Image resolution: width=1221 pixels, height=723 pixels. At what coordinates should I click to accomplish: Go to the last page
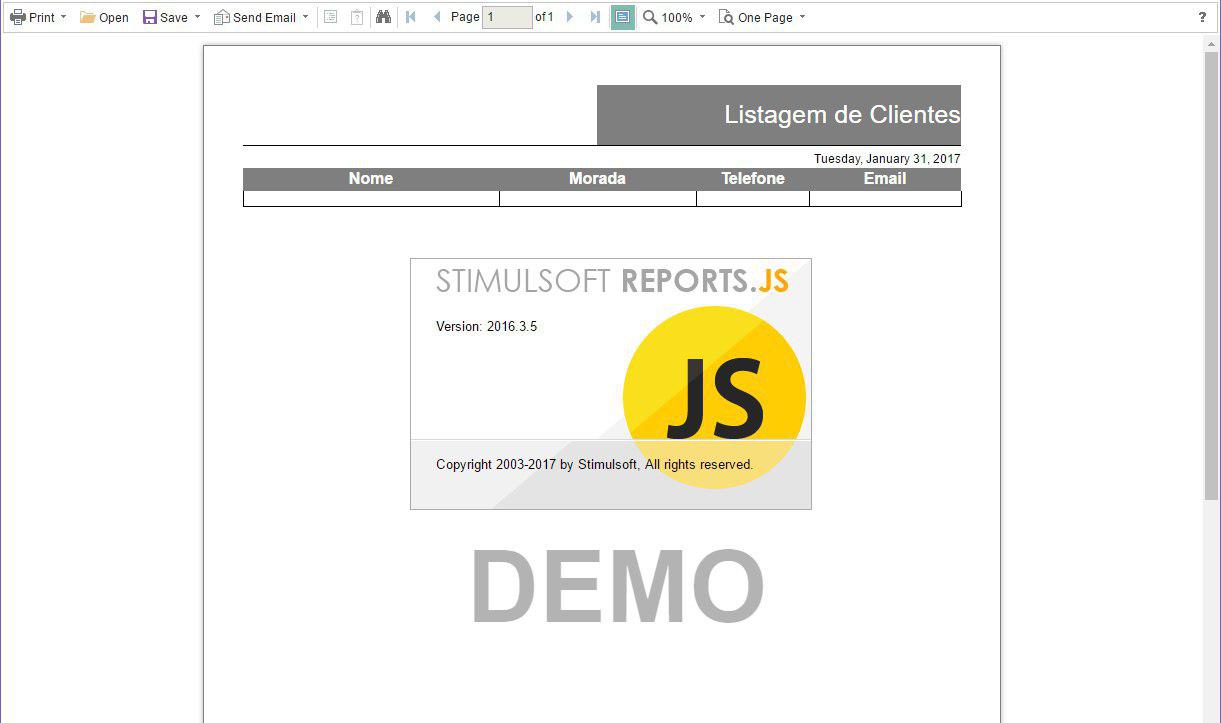click(x=596, y=17)
